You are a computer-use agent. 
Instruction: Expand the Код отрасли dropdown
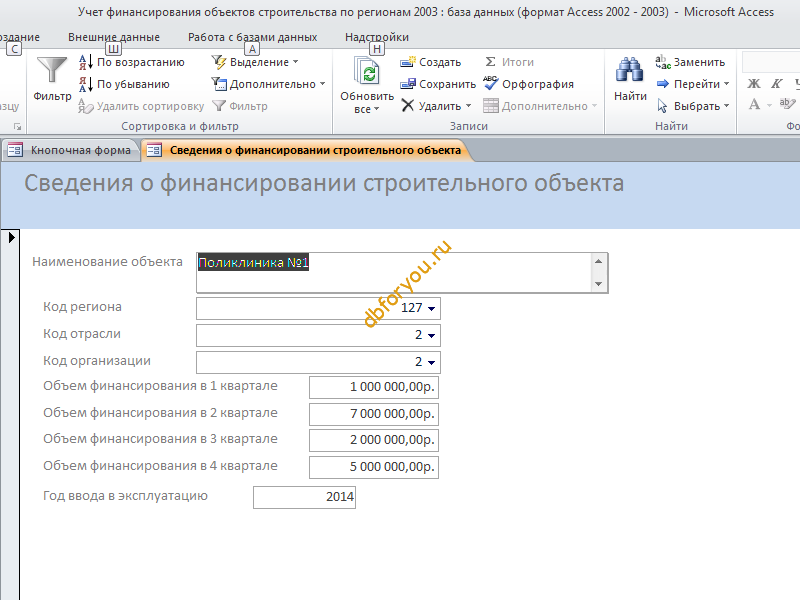click(431, 336)
